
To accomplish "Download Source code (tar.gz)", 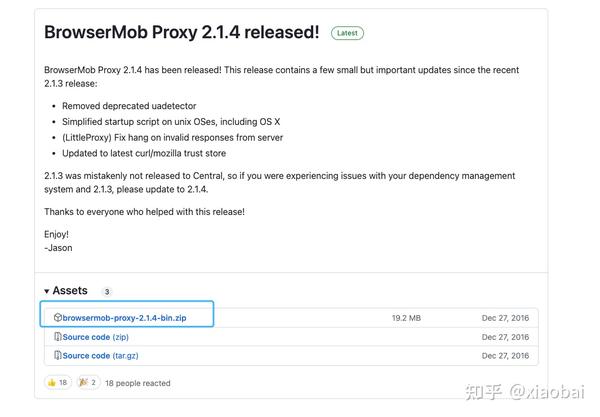I will coord(100,356).
